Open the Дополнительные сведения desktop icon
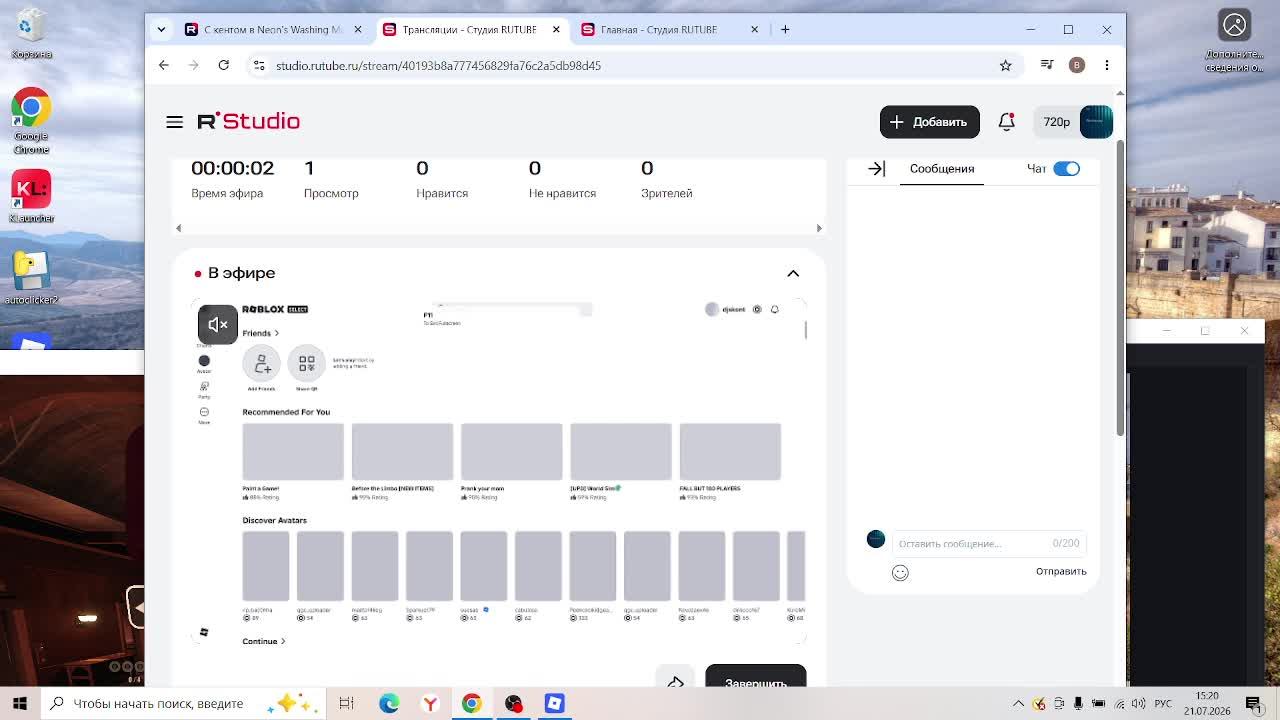This screenshot has width=1280, height=720. pos(1234,40)
